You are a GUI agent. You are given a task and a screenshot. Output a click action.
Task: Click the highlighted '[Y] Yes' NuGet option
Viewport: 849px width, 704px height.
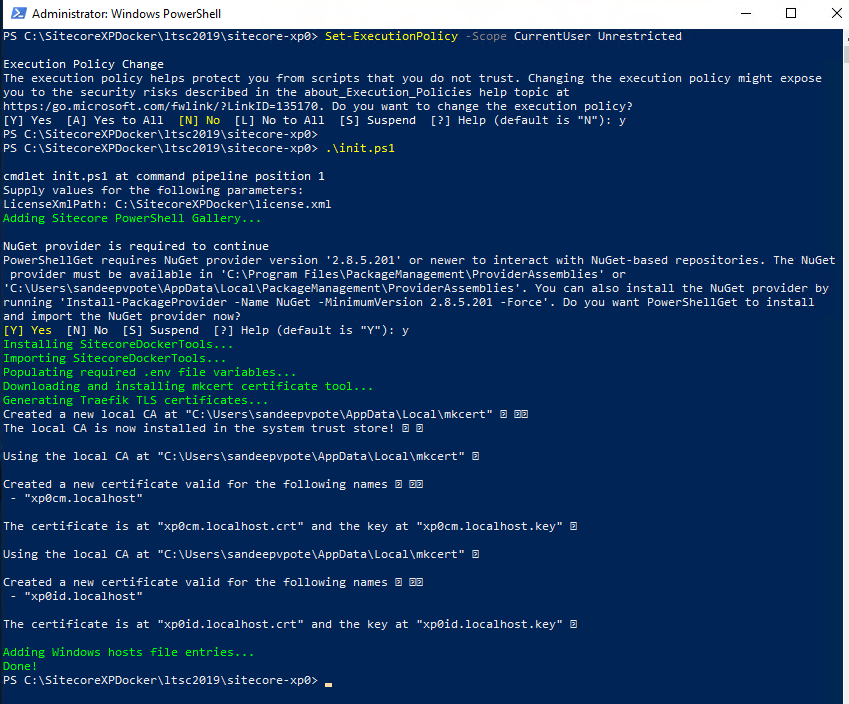tap(28, 330)
